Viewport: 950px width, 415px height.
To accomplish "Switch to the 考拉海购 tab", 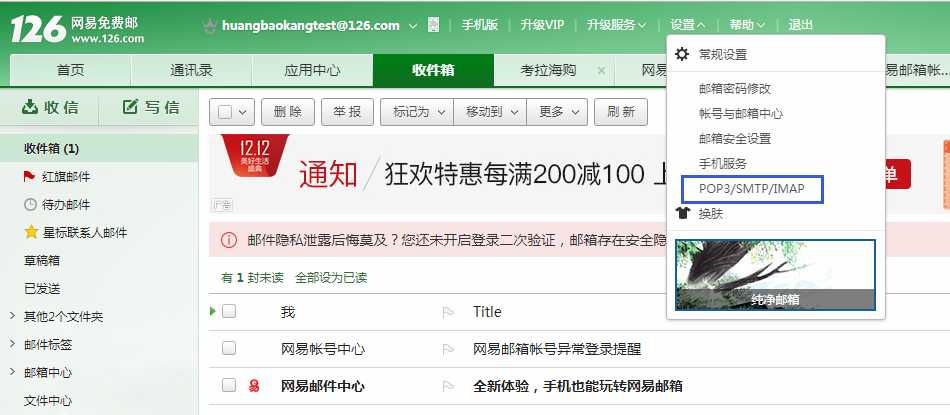I will coord(548,70).
